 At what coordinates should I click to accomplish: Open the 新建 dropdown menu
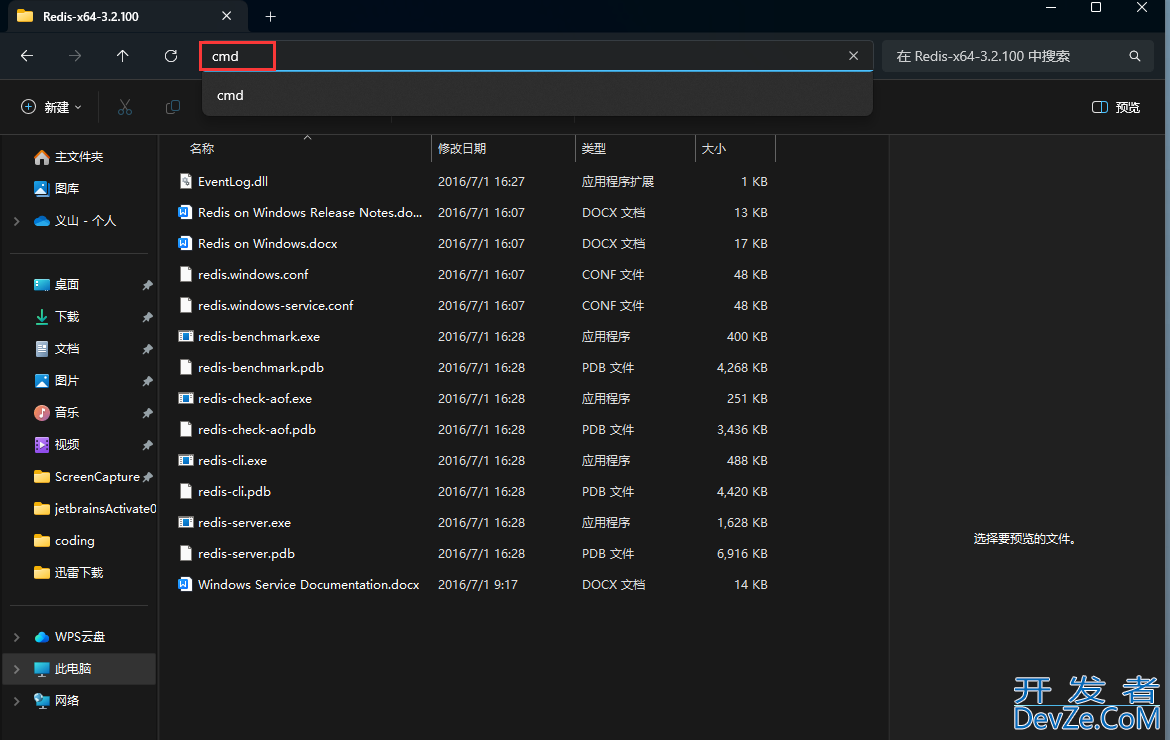click(51, 107)
